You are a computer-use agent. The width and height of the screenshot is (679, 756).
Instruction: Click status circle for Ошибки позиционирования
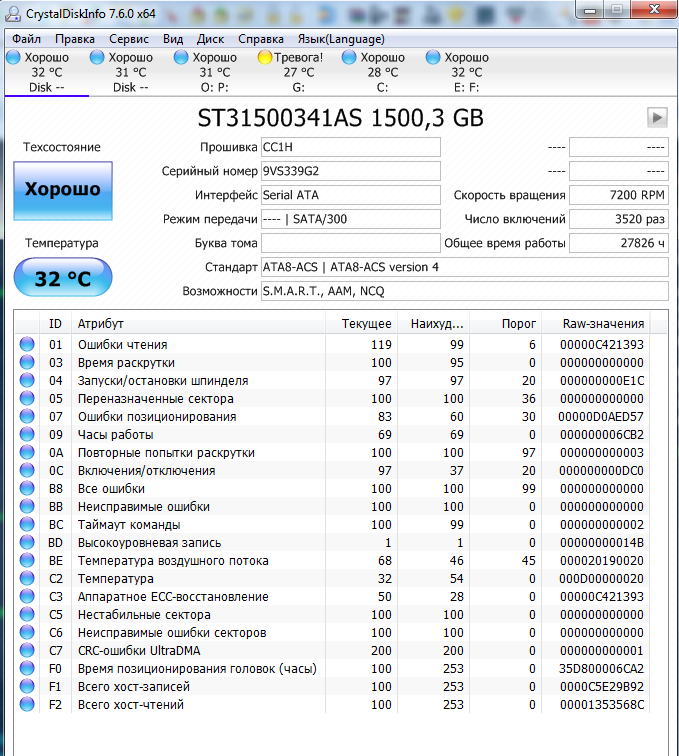[27, 416]
